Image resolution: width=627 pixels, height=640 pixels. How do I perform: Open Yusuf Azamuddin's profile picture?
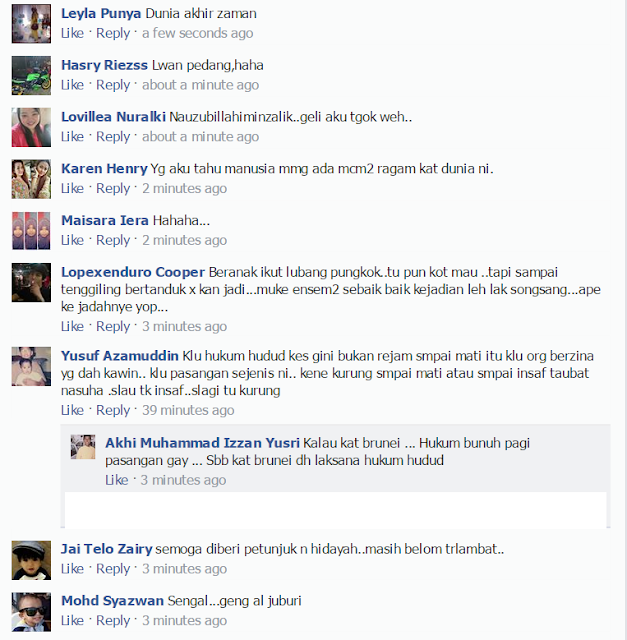click(x=31, y=366)
